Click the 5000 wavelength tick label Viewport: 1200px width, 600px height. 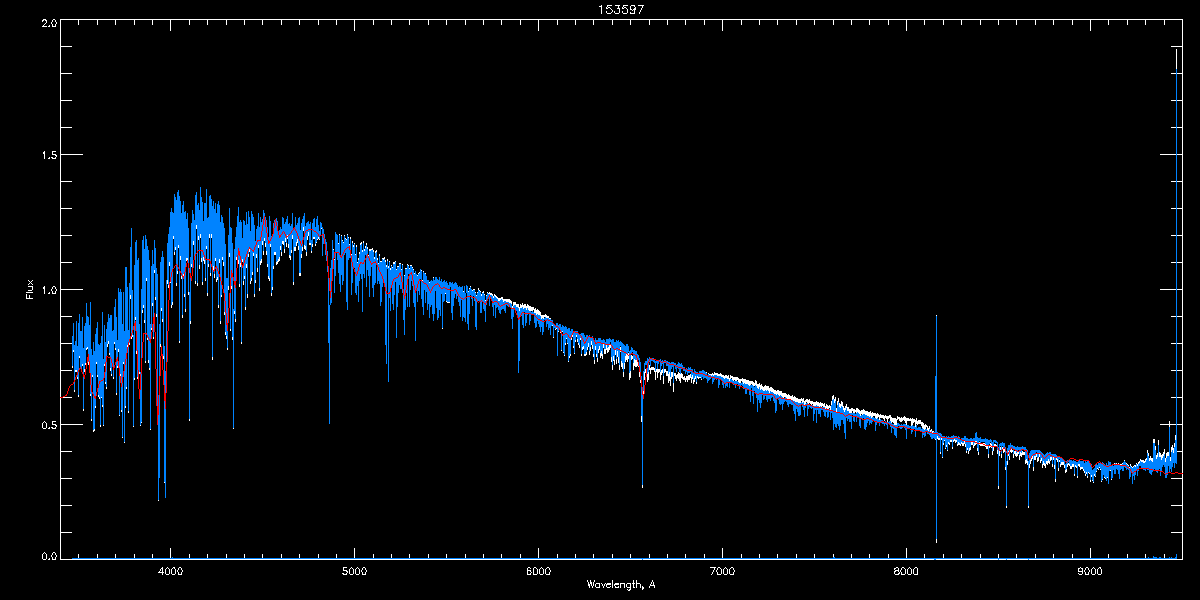point(355,571)
